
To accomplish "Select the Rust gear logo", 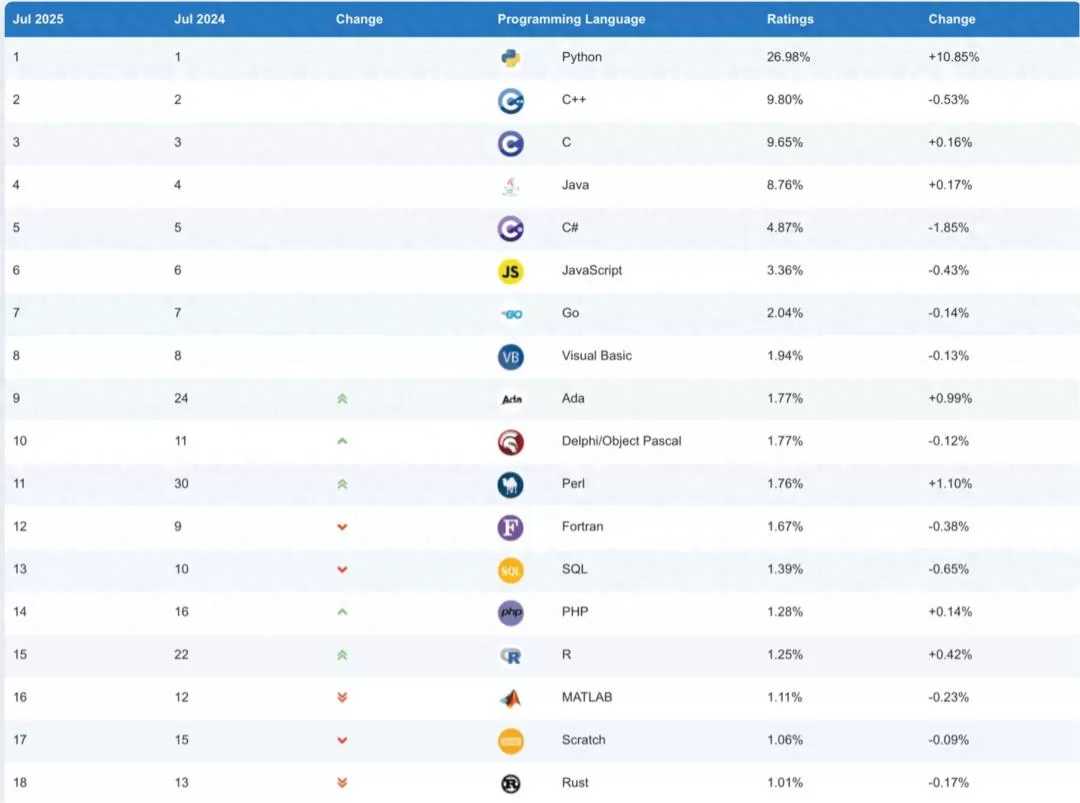I will point(510,783).
